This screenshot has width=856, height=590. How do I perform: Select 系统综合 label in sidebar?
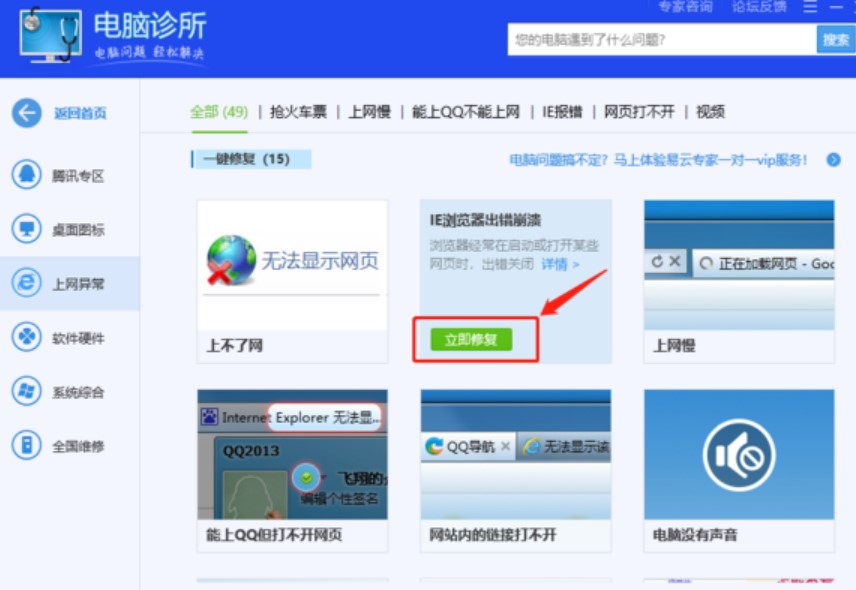click(78, 392)
